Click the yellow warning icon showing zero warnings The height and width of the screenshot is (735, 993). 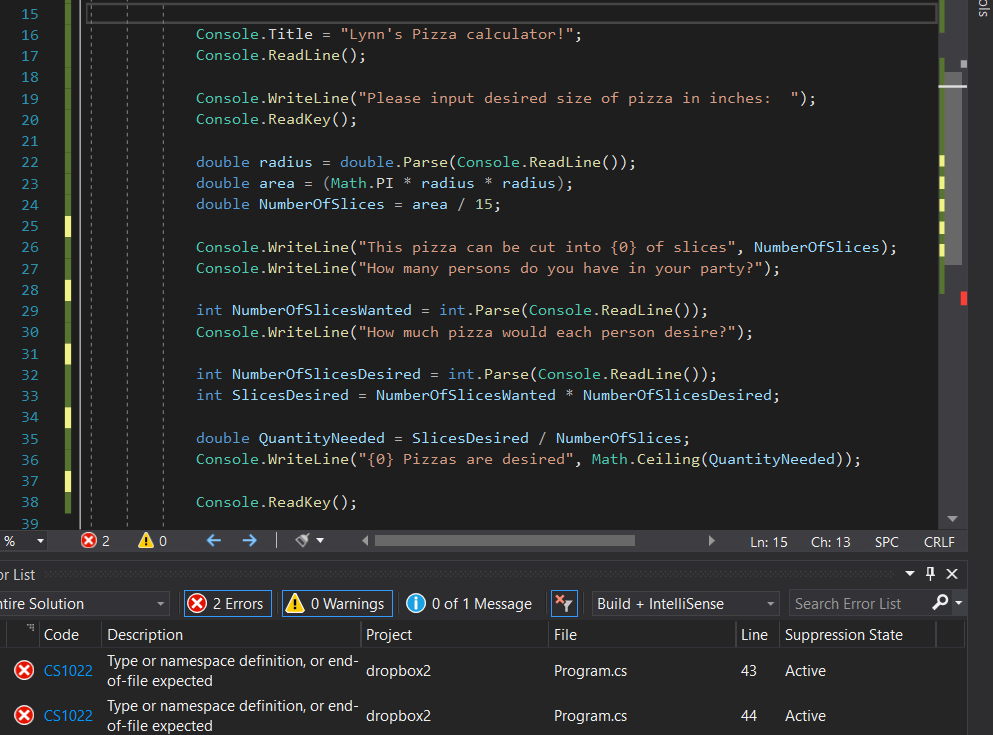(145, 541)
